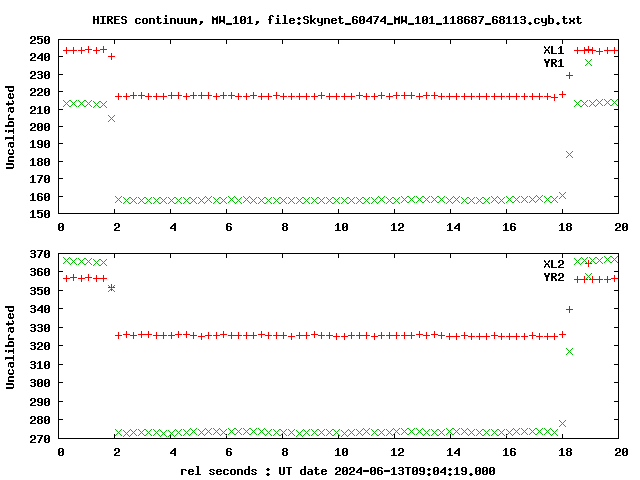Click the YR2 legend label
This screenshot has width=640, height=480.
pyautogui.click(x=553, y=277)
